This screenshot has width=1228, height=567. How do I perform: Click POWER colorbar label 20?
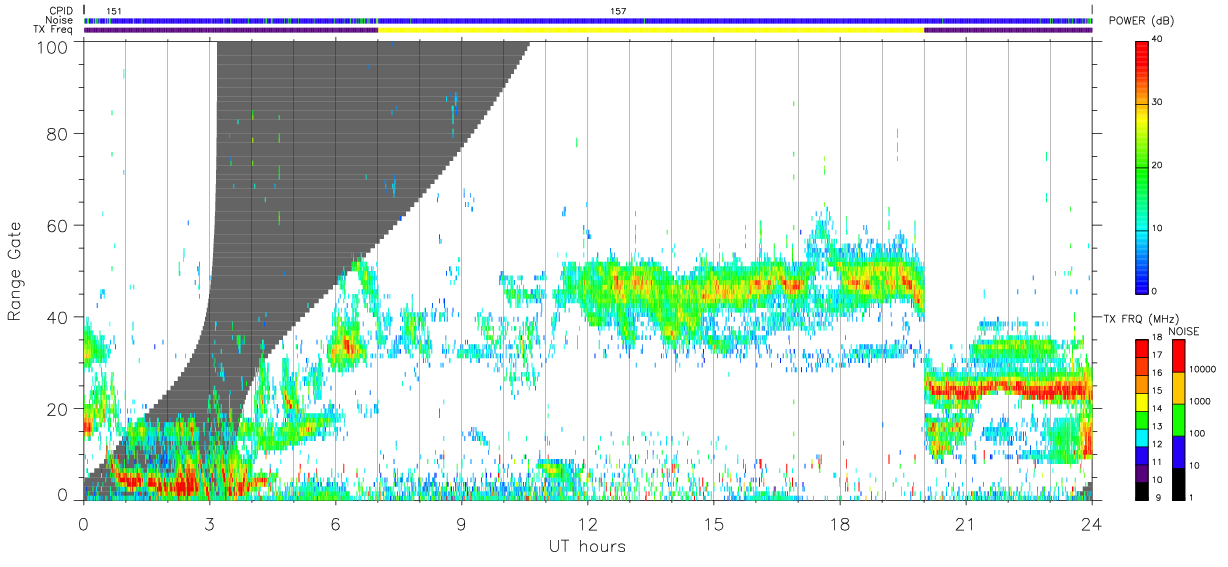pos(1158,166)
